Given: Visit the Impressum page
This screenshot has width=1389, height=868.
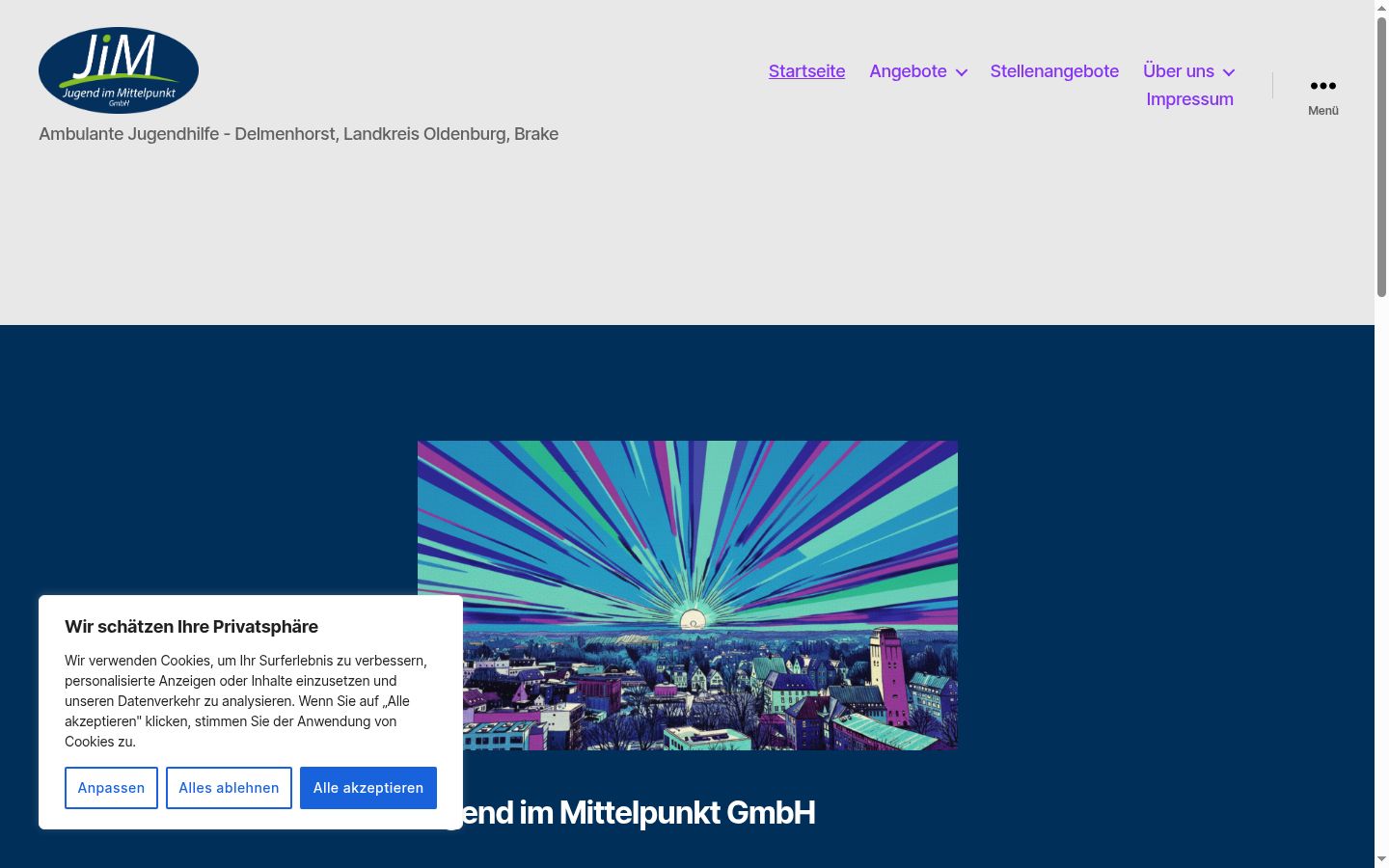Looking at the screenshot, I should [1189, 99].
